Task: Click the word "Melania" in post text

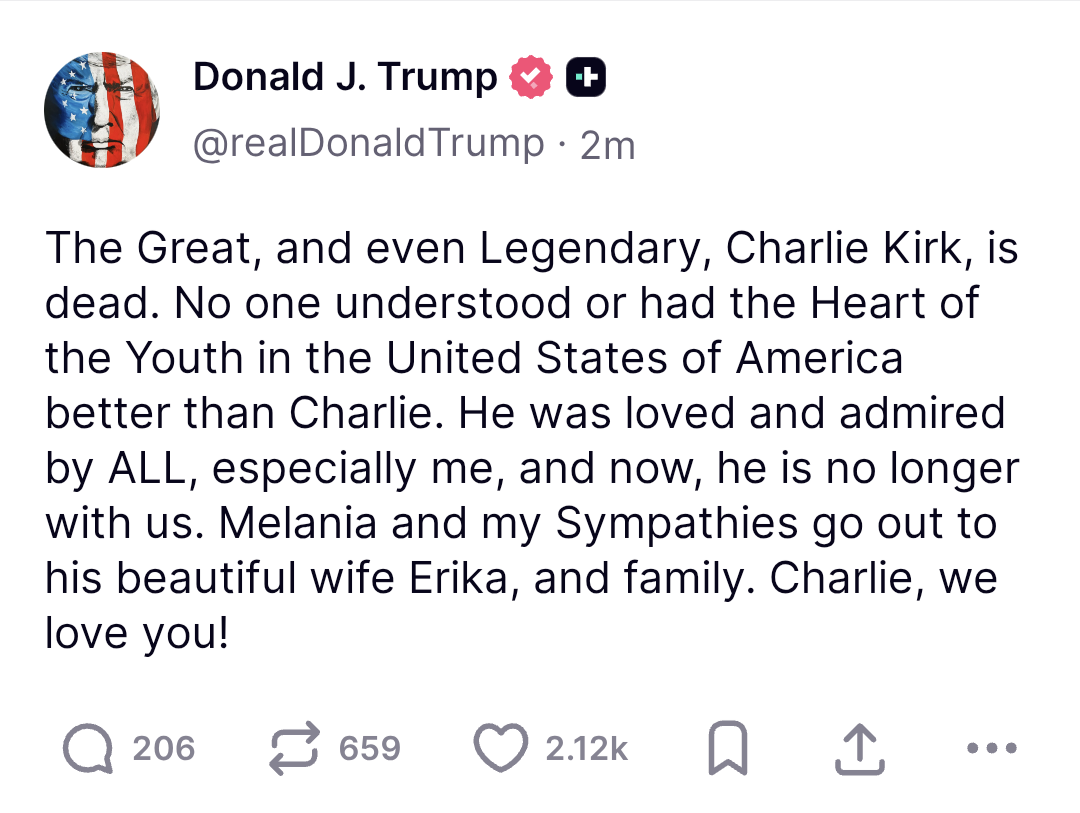Action: tap(298, 523)
